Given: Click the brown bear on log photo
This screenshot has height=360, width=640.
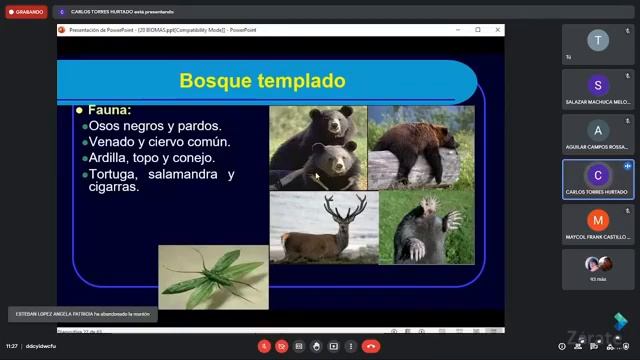Looking at the screenshot, I should [422, 148].
